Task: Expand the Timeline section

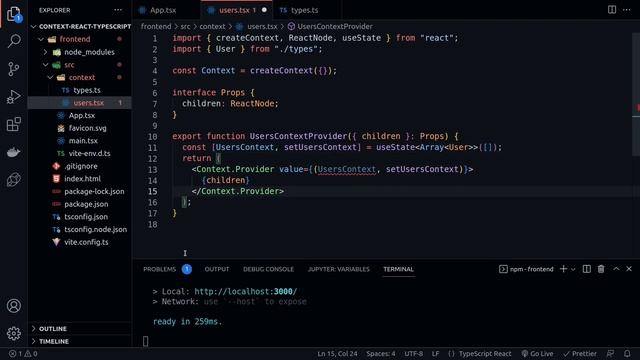Action: tap(80, 341)
